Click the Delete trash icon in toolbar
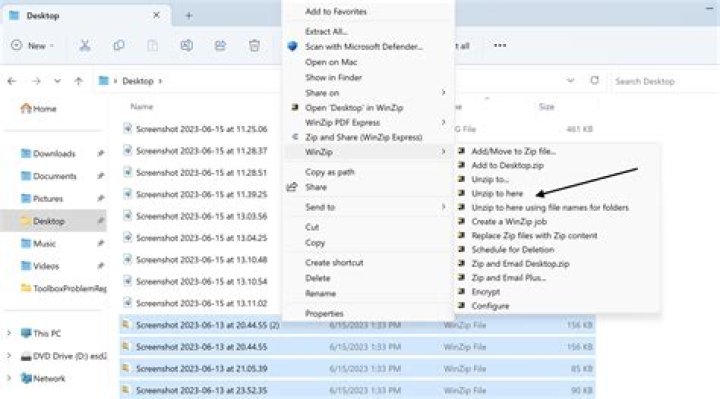This screenshot has height=399, width=720. pos(254,45)
